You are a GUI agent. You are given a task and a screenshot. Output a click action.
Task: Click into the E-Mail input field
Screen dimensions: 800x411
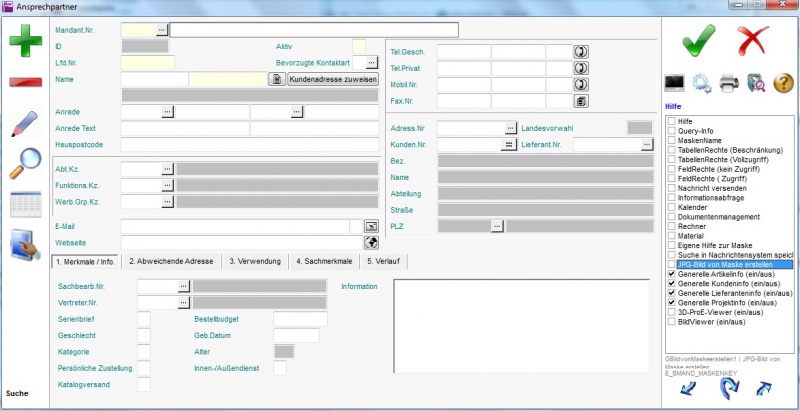(240, 227)
